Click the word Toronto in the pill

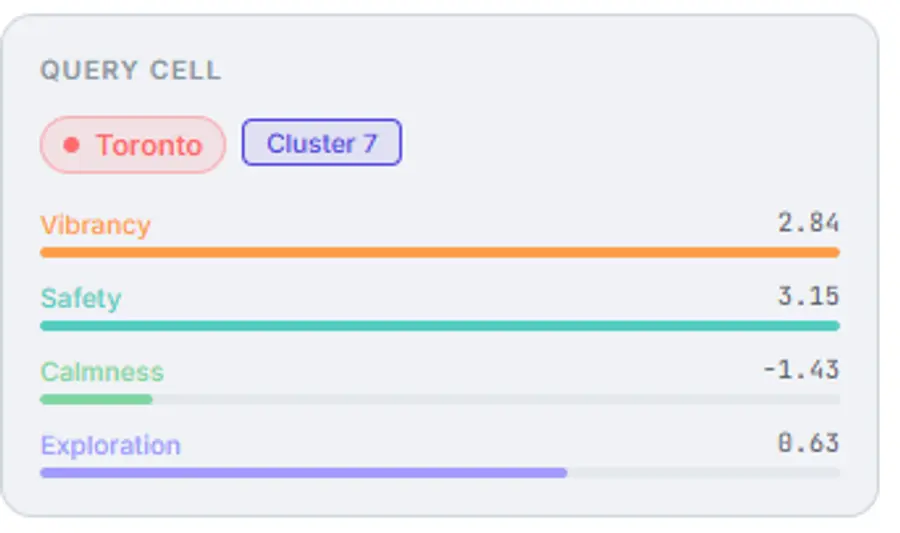point(149,145)
